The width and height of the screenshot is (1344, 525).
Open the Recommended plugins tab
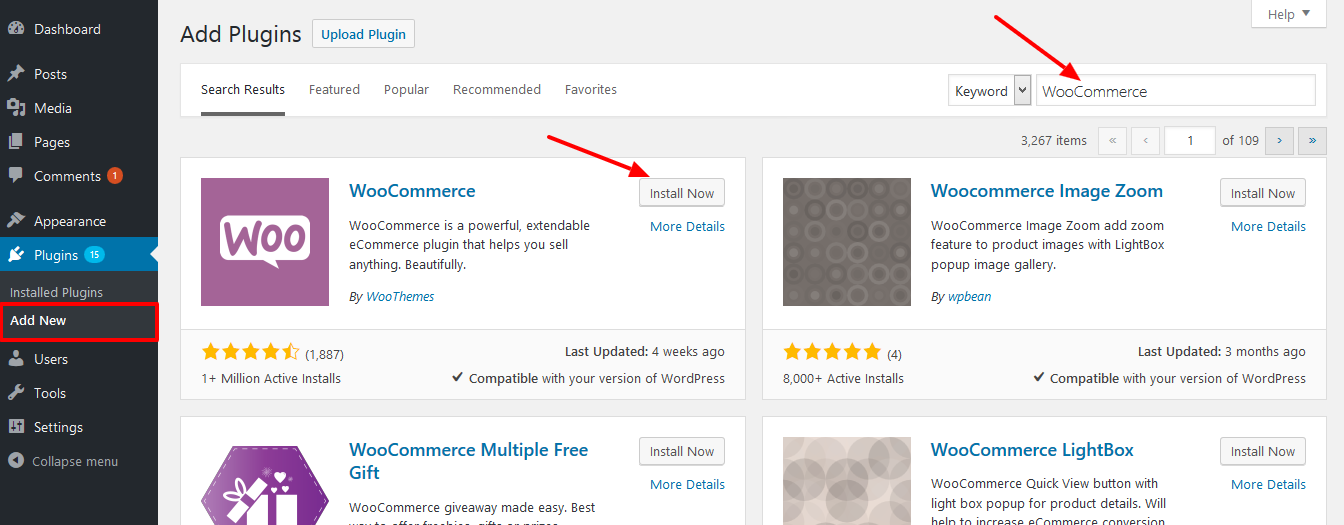(497, 90)
